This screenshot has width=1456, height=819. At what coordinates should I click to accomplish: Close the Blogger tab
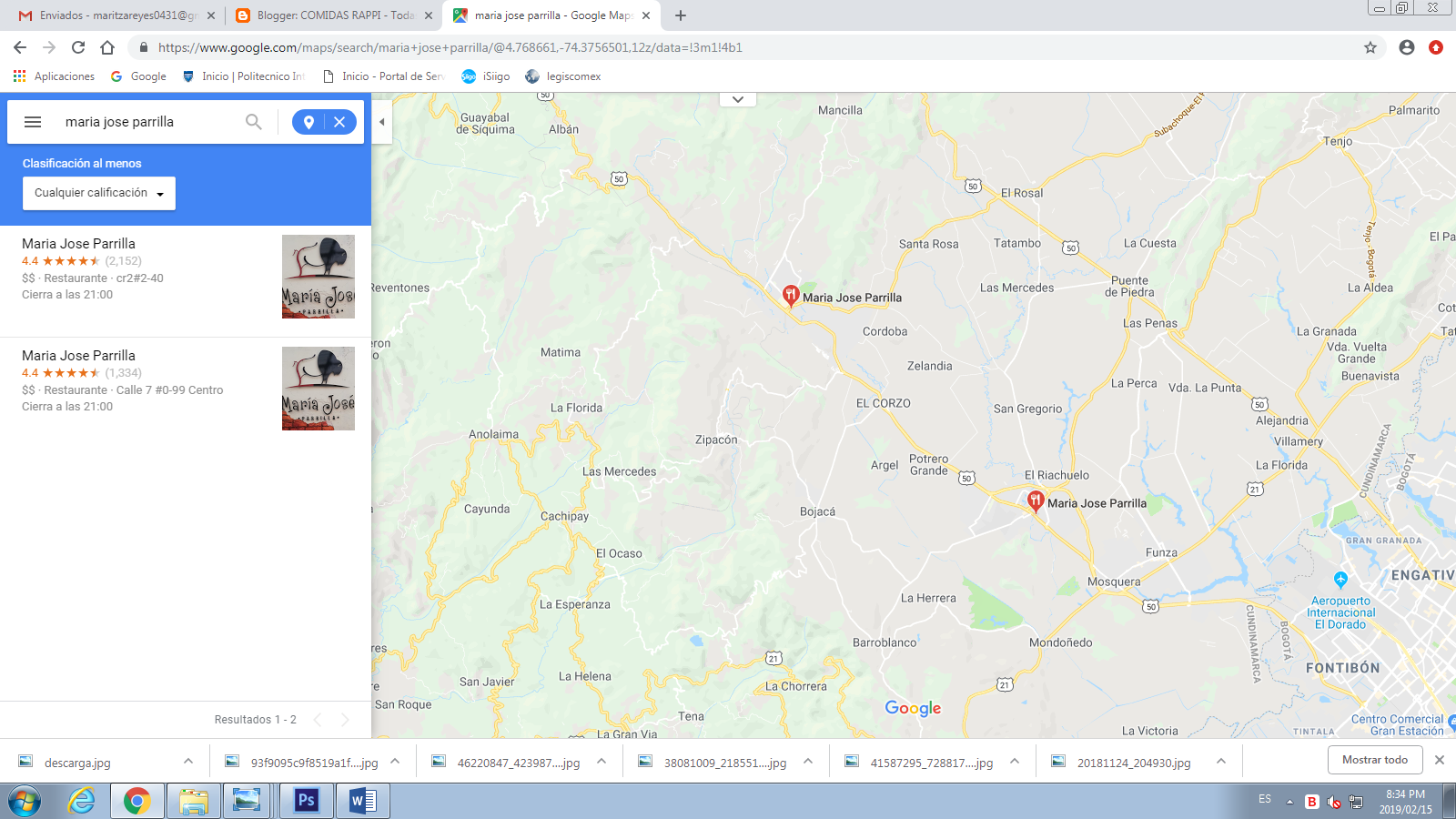(x=429, y=15)
